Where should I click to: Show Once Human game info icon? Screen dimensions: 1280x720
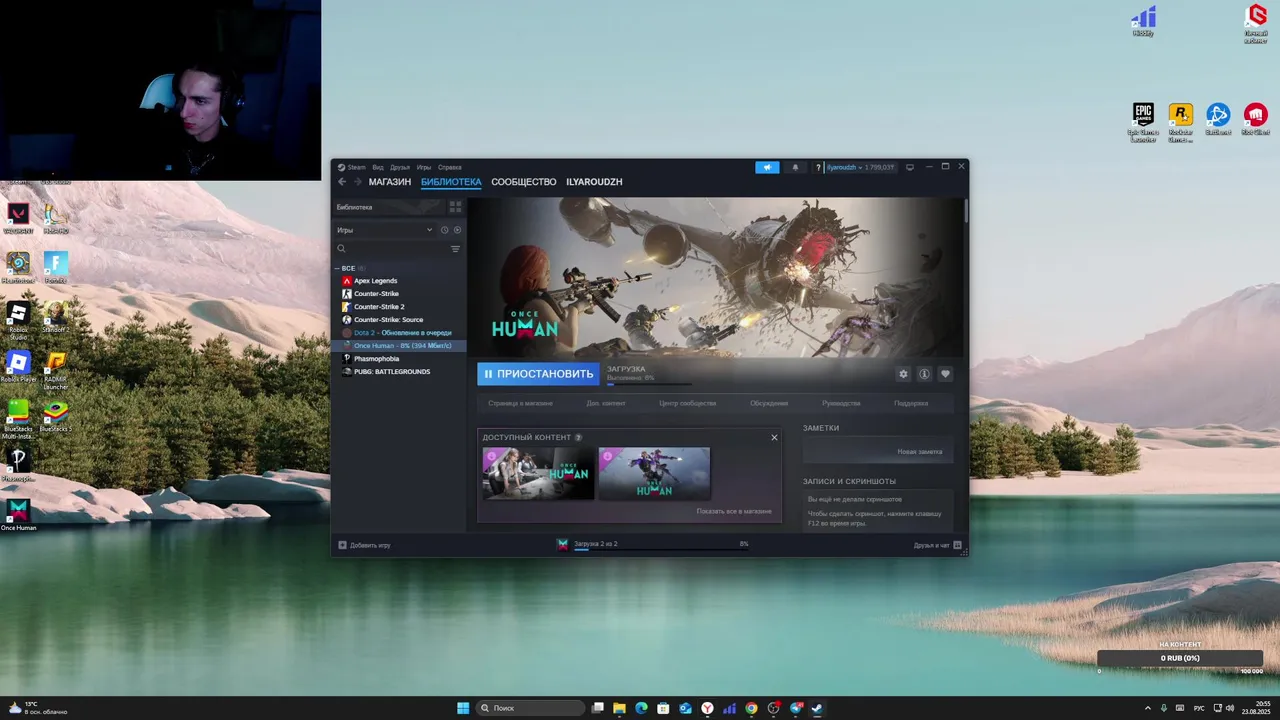click(924, 374)
